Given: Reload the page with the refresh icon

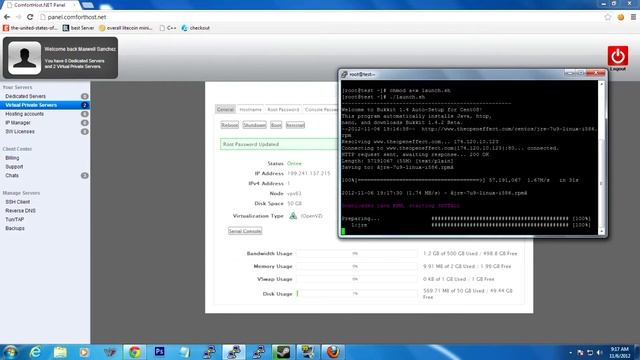Looking at the screenshot, I should coord(30,17).
